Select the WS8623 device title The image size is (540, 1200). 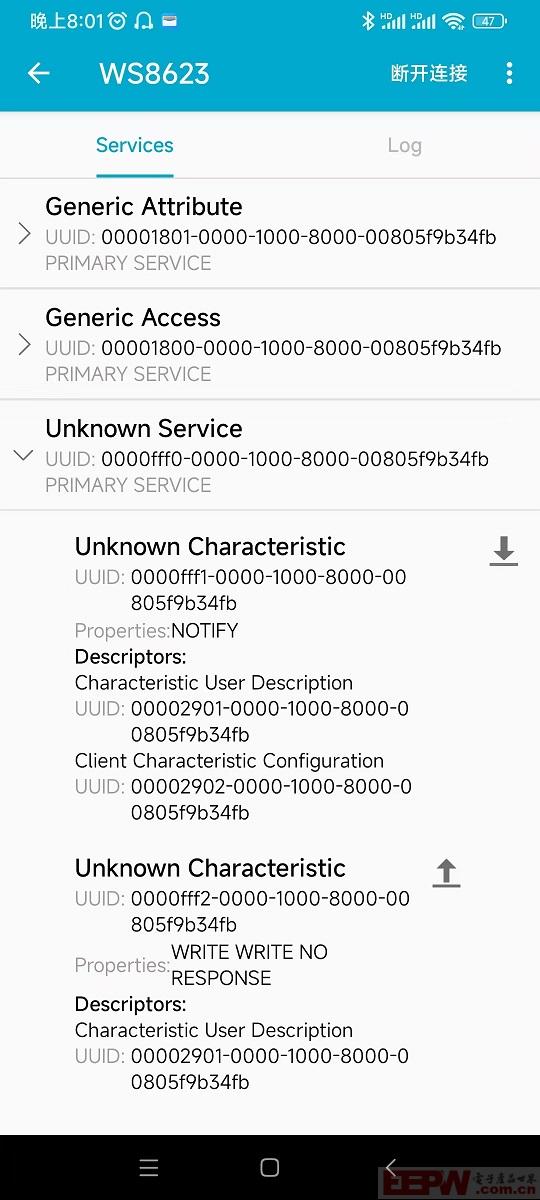pos(154,73)
